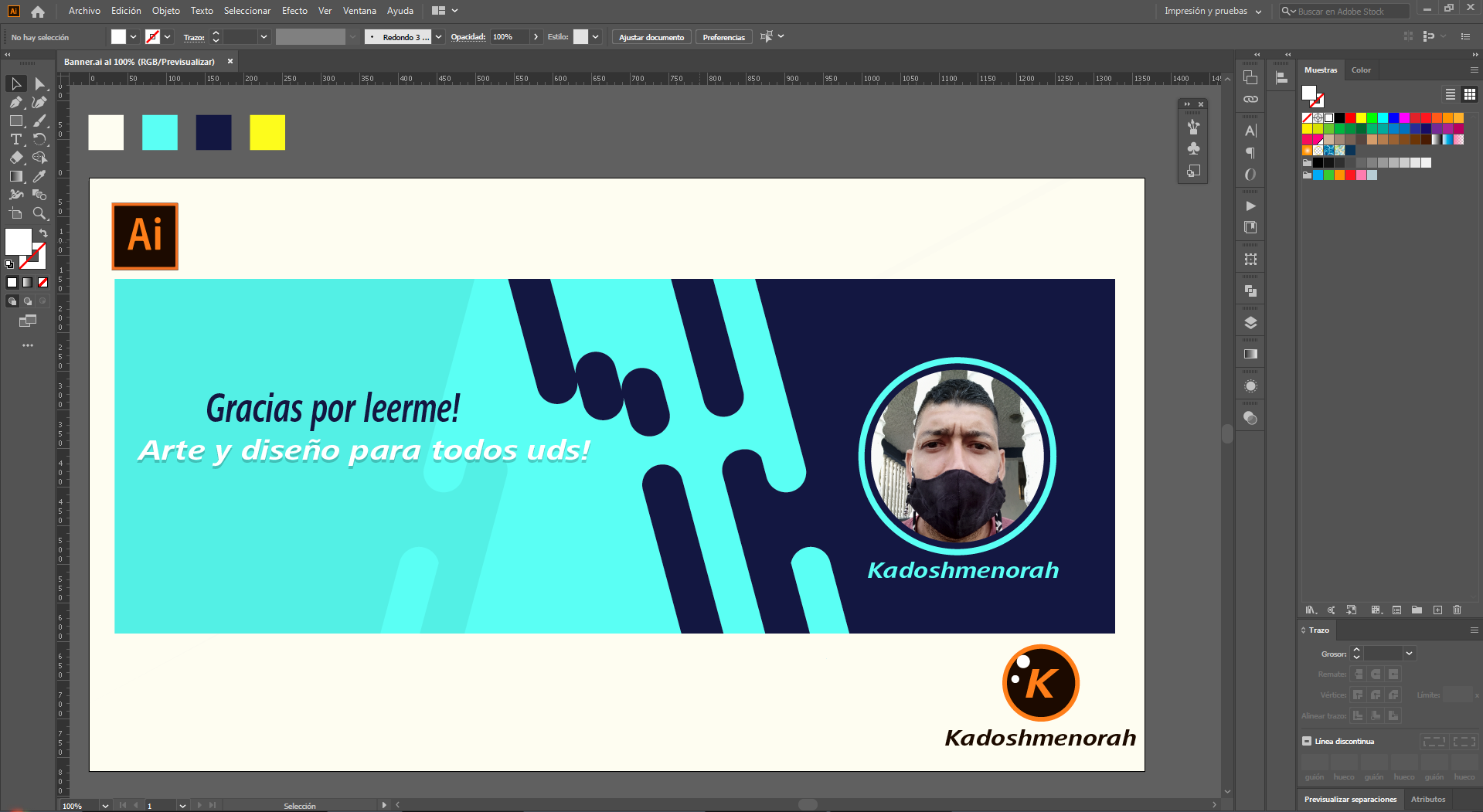Select the Rotate tool
1483x812 pixels.
tap(39, 139)
